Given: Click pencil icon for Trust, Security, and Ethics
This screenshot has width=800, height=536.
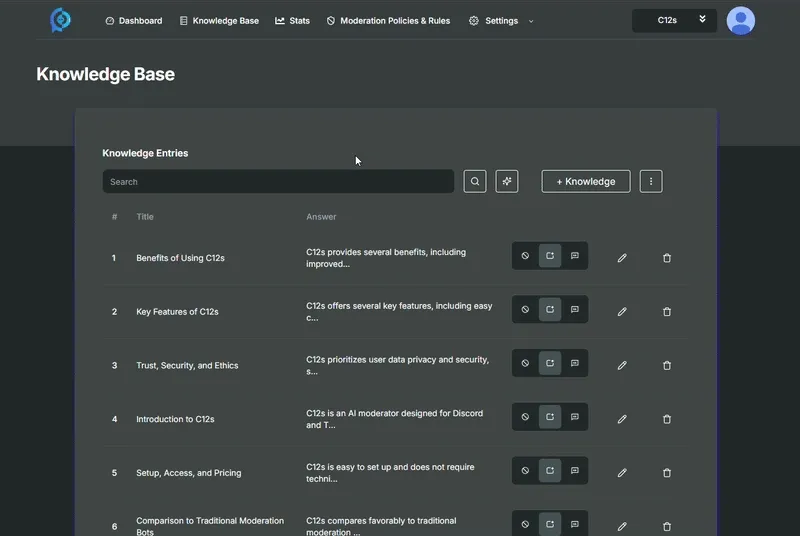Looking at the screenshot, I should (x=622, y=366).
